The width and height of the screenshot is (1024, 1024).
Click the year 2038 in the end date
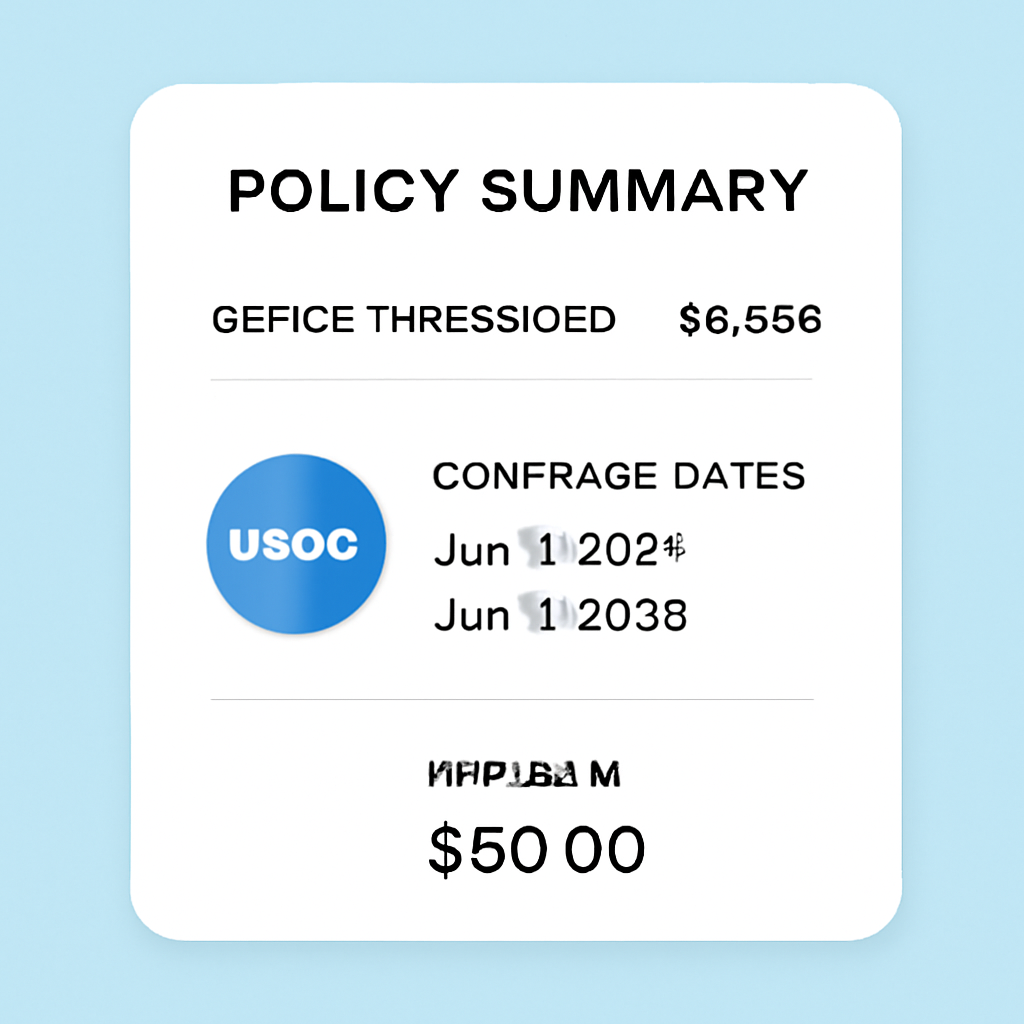[x=633, y=616]
